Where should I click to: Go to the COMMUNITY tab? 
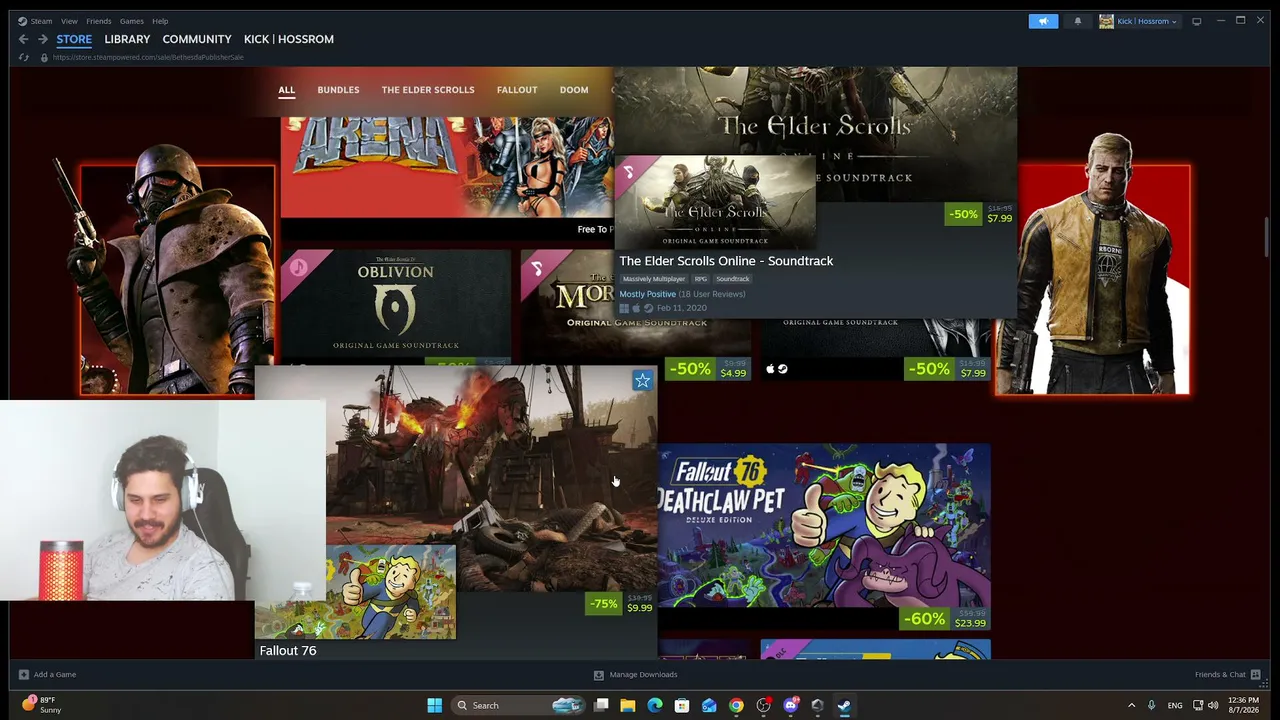pyautogui.click(x=197, y=39)
